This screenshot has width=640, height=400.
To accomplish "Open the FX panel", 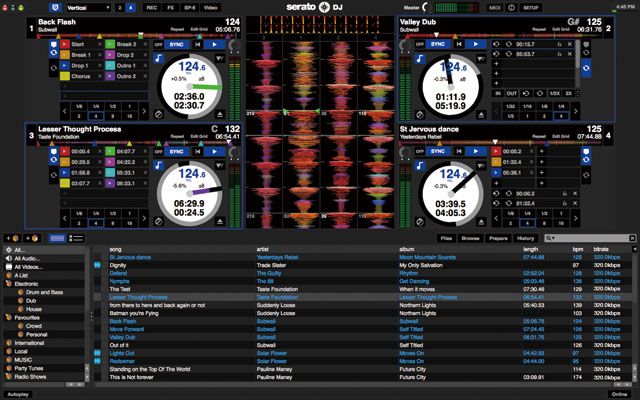I will (x=171, y=7).
